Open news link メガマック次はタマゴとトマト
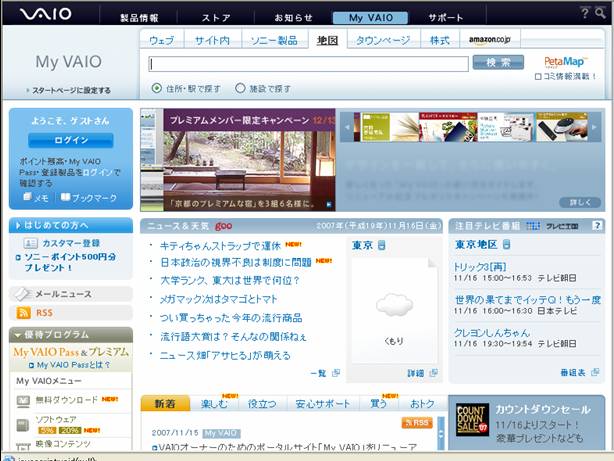The height and width of the screenshot is (461, 614). (x=219, y=299)
